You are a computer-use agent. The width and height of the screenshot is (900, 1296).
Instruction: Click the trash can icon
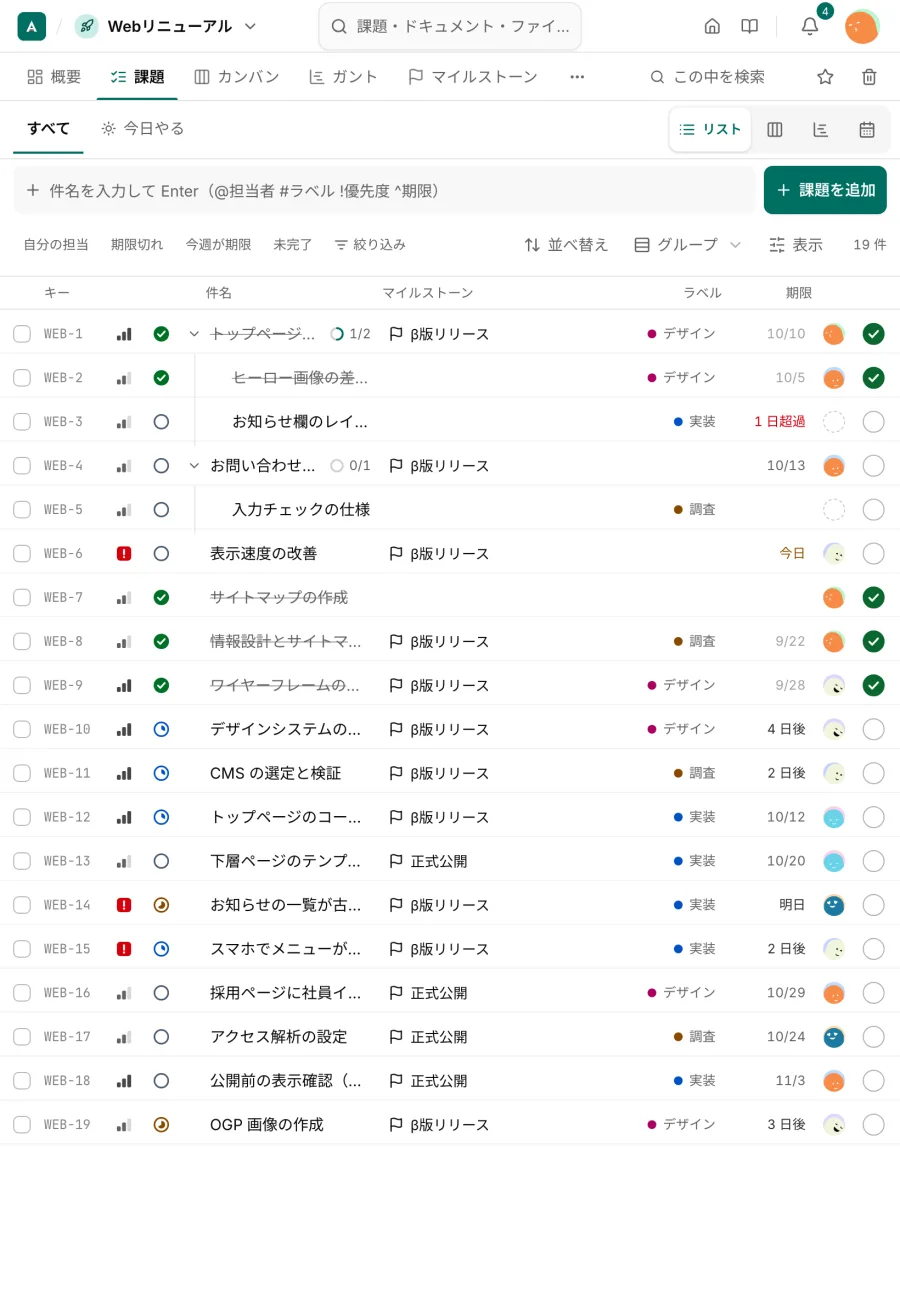coord(869,76)
